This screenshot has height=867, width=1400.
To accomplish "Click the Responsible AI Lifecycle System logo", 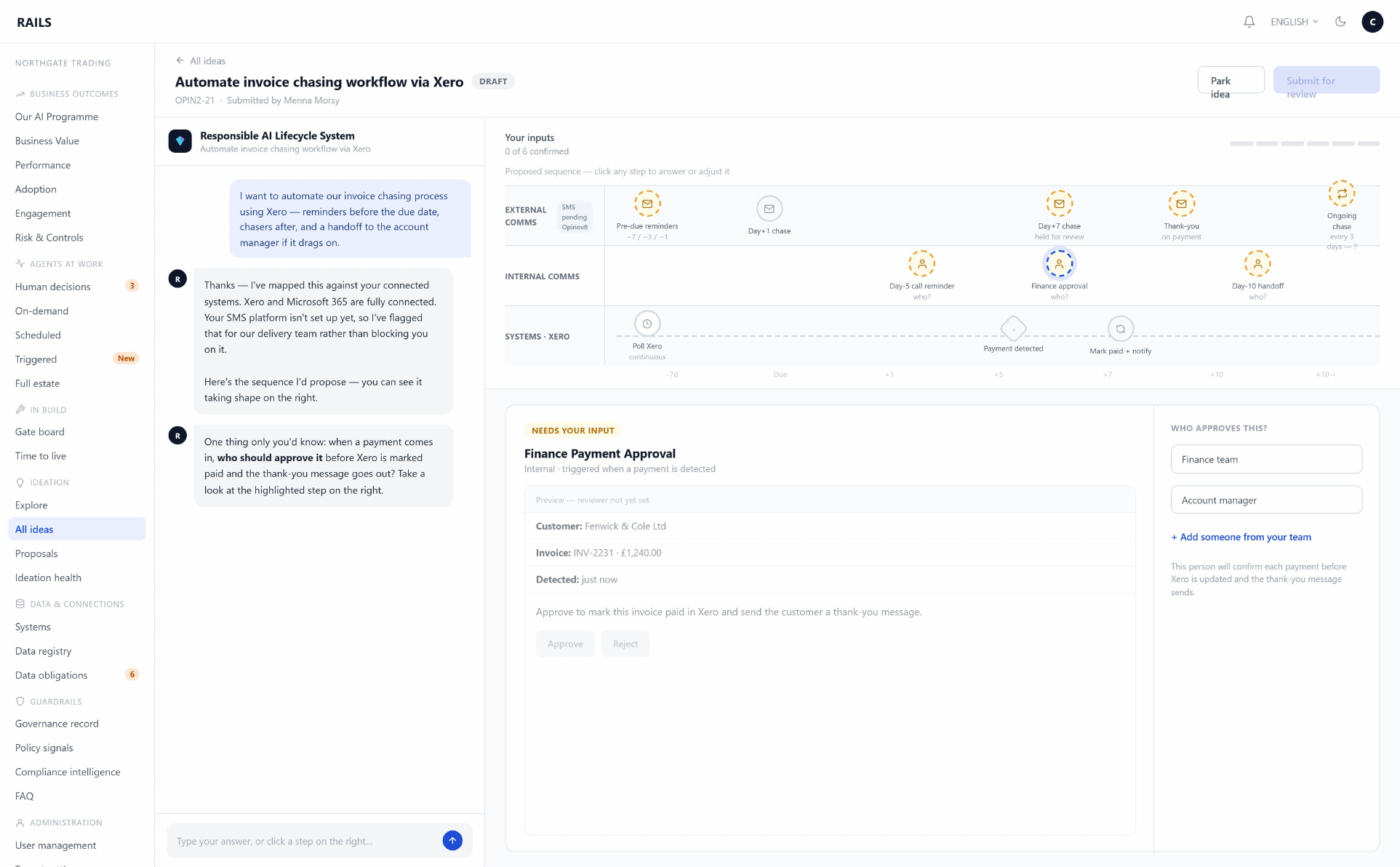I will coord(180,141).
